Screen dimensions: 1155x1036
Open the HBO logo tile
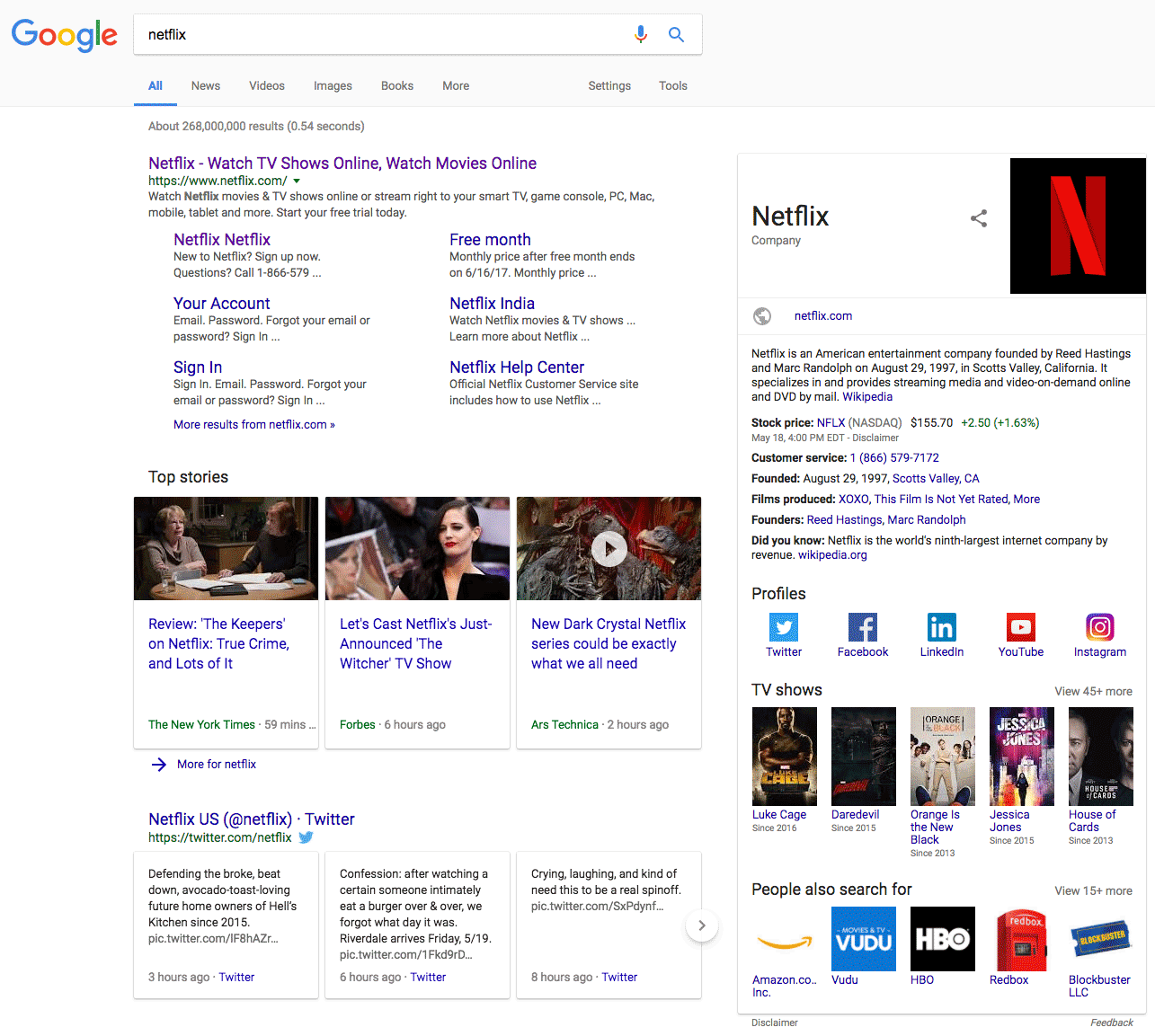tap(943, 939)
